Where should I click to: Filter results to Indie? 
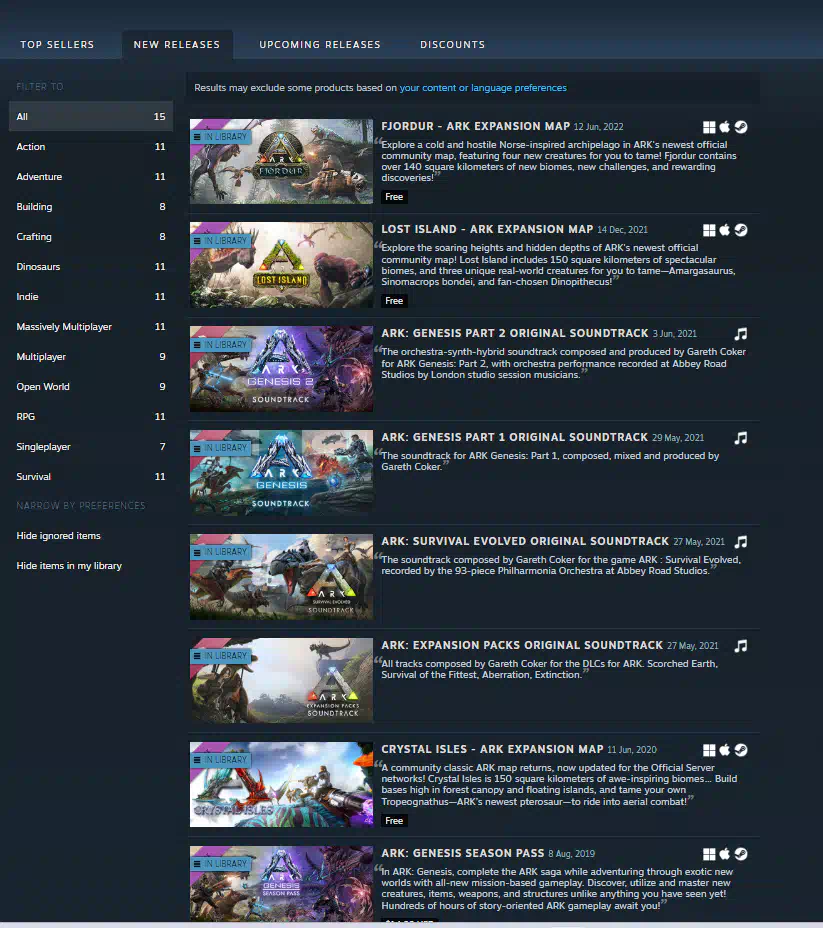pyautogui.click(x=91, y=297)
